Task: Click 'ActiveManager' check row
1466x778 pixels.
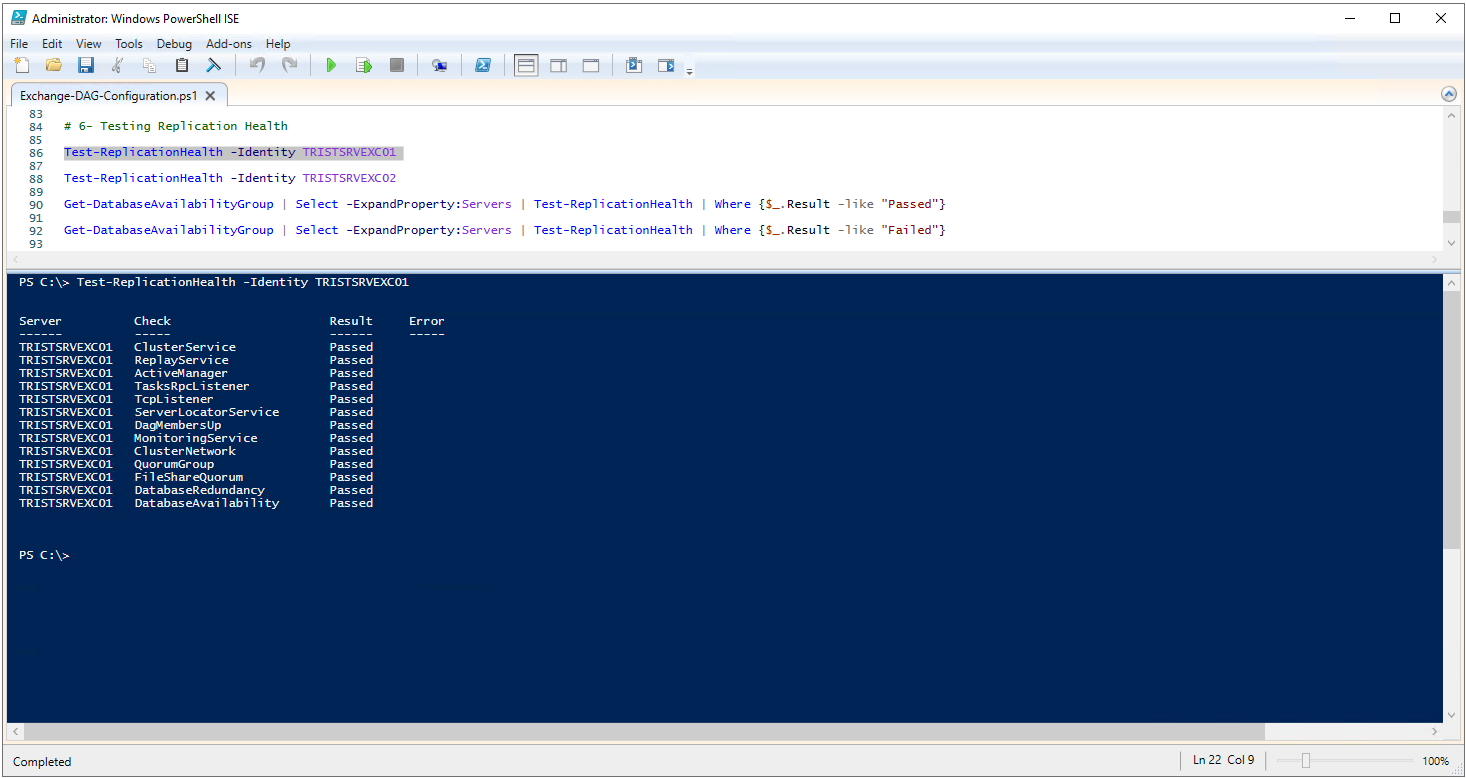Action: (196, 373)
